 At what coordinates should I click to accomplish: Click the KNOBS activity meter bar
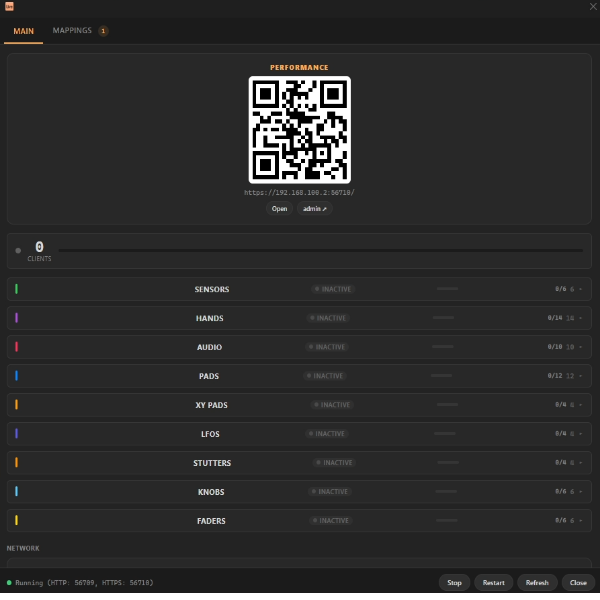(x=446, y=491)
